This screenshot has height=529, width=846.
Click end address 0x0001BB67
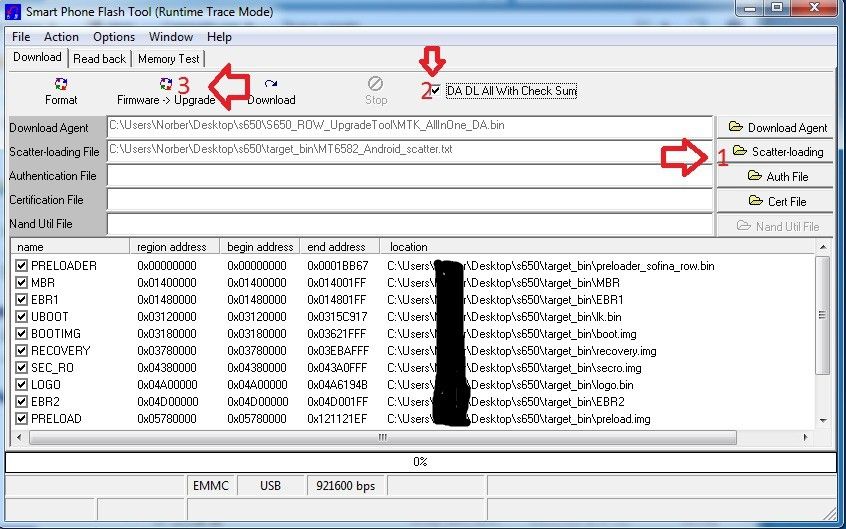(338, 266)
